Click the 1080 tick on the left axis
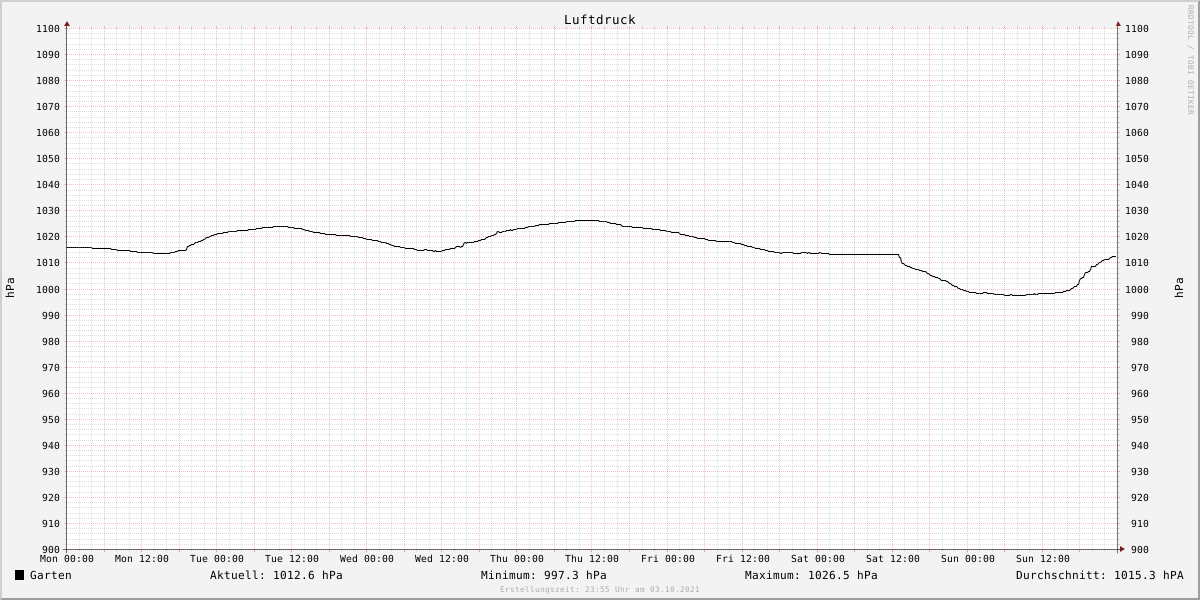This screenshot has height=600, width=1200. click(49, 81)
